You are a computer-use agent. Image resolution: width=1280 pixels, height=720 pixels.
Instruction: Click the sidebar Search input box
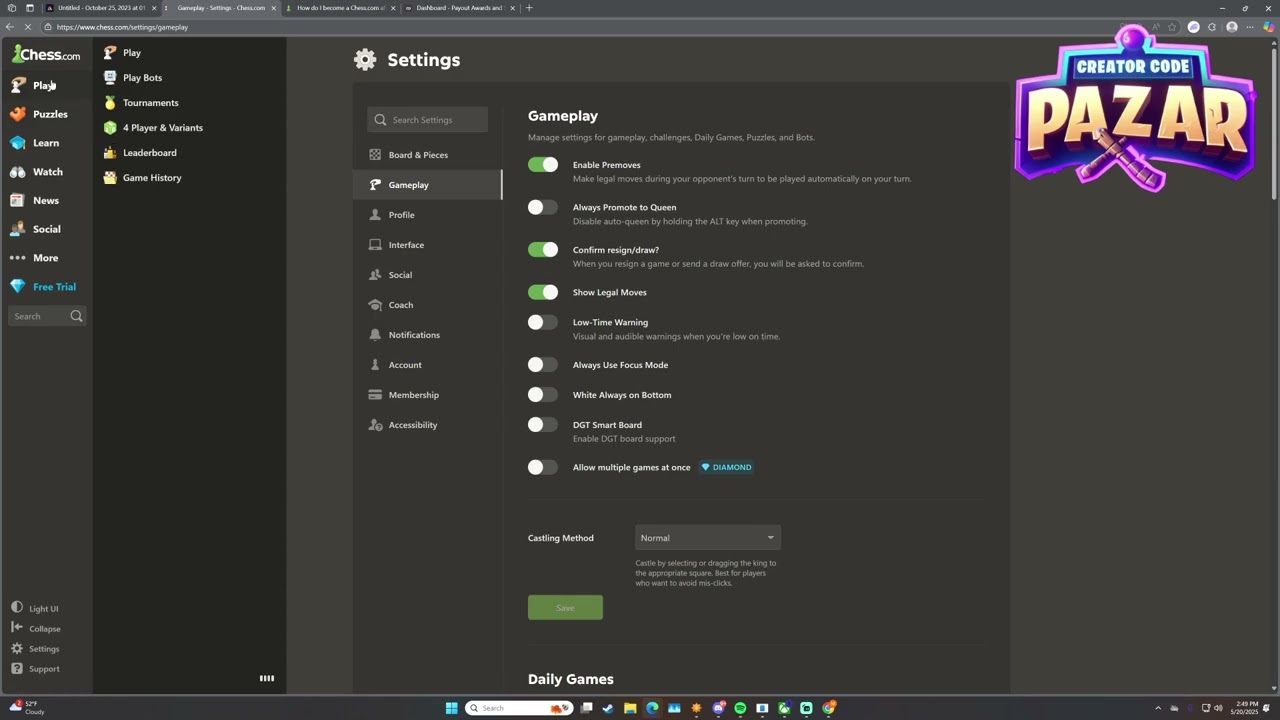pos(47,316)
